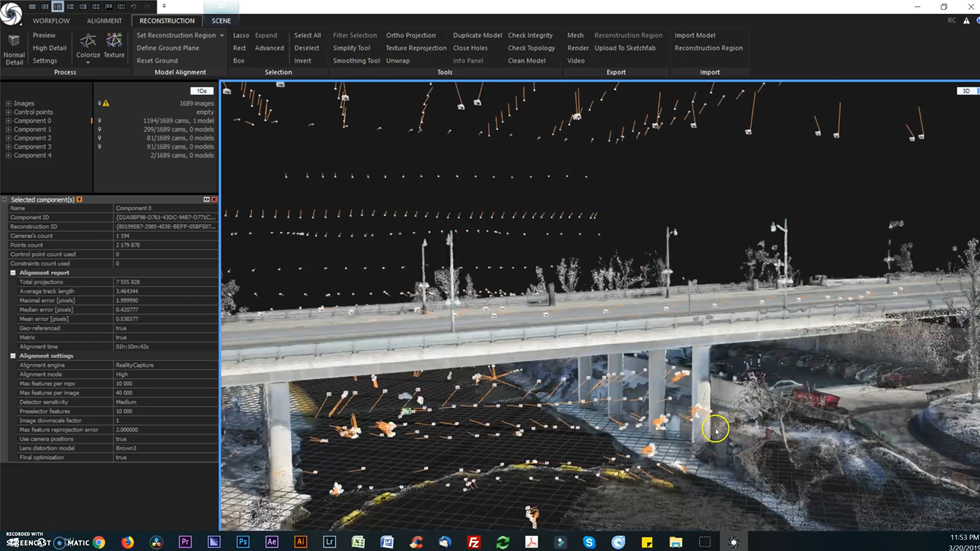
Task: Collapse the Alignment report section
Action: (x=14, y=273)
